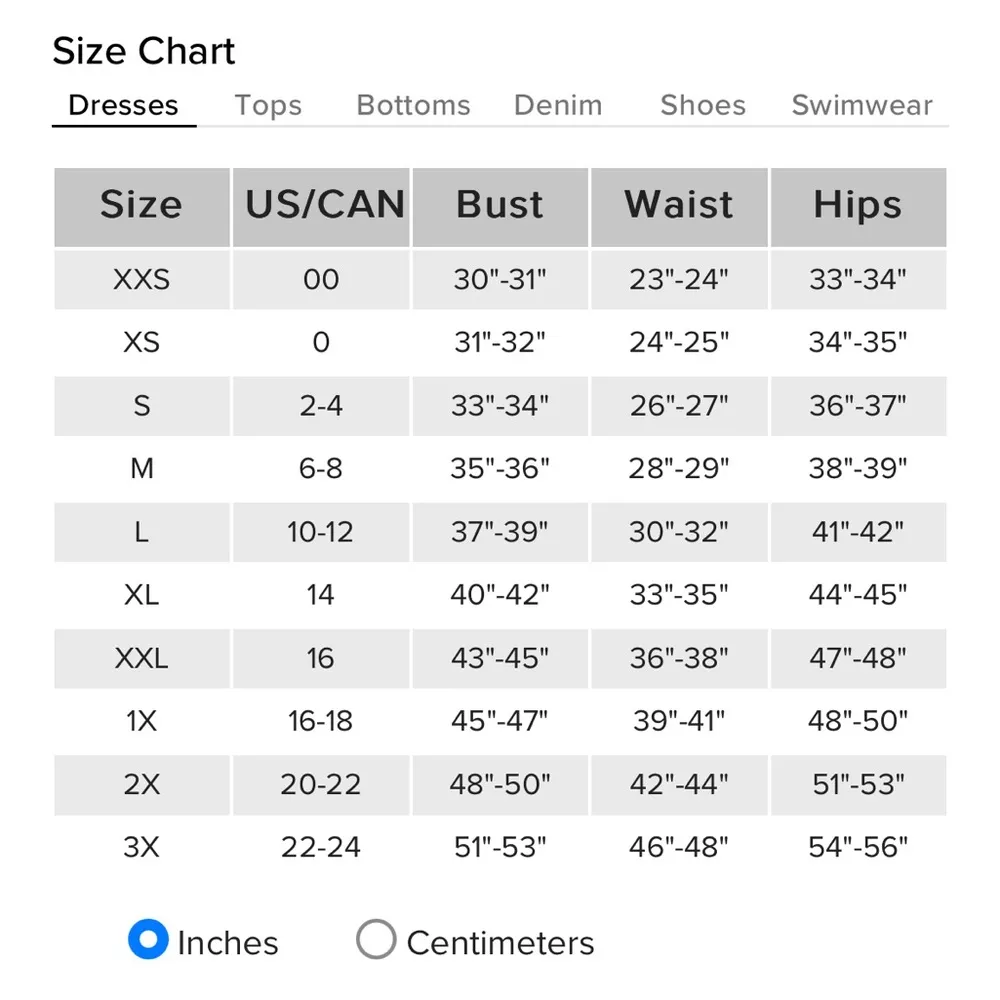Image resolution: width=1000 pixels, height=1000 pixels.
Task: Click the US/CAN column header
Action: 321,206
